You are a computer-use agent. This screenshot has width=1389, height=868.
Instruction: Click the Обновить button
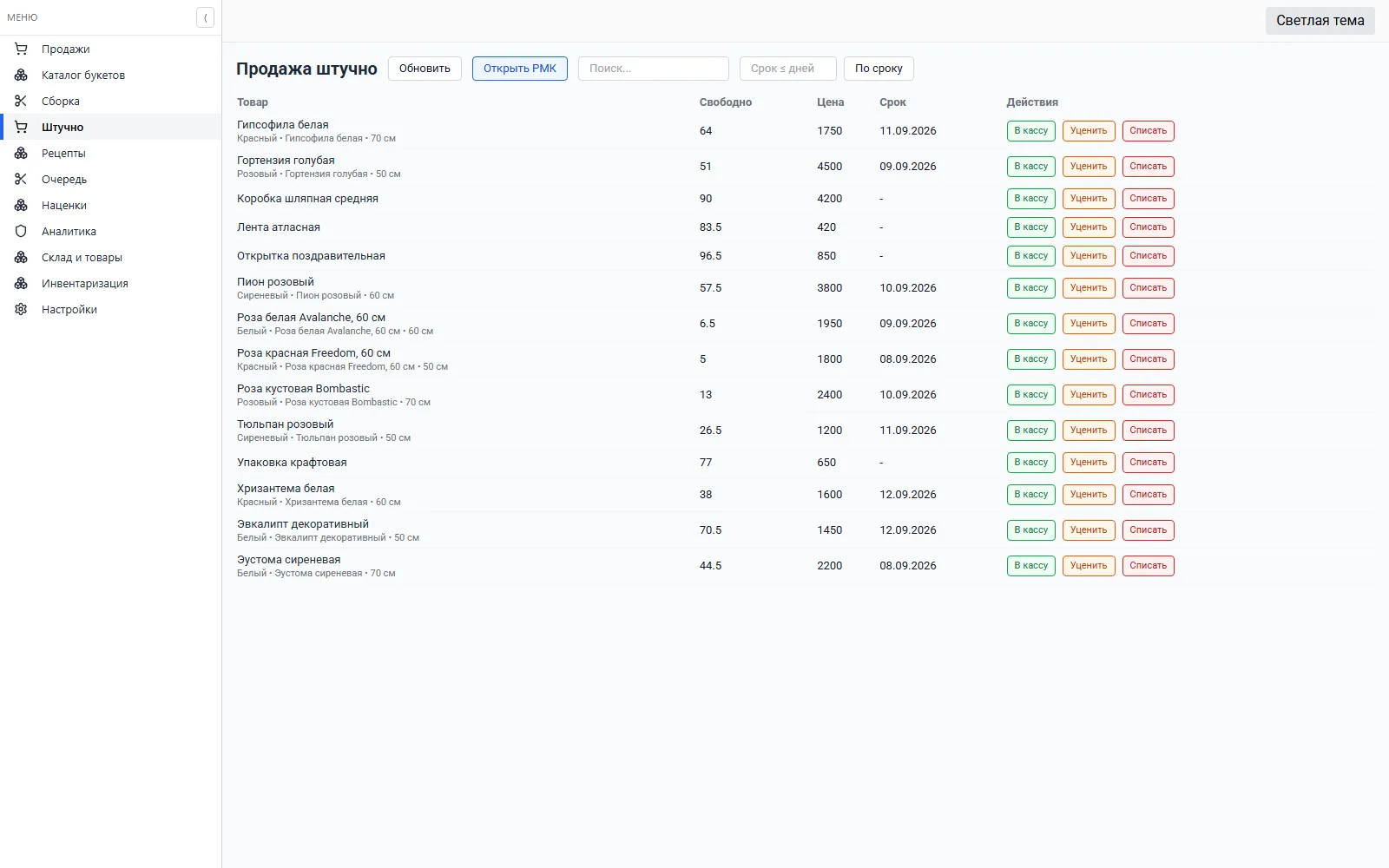[425, 69]
